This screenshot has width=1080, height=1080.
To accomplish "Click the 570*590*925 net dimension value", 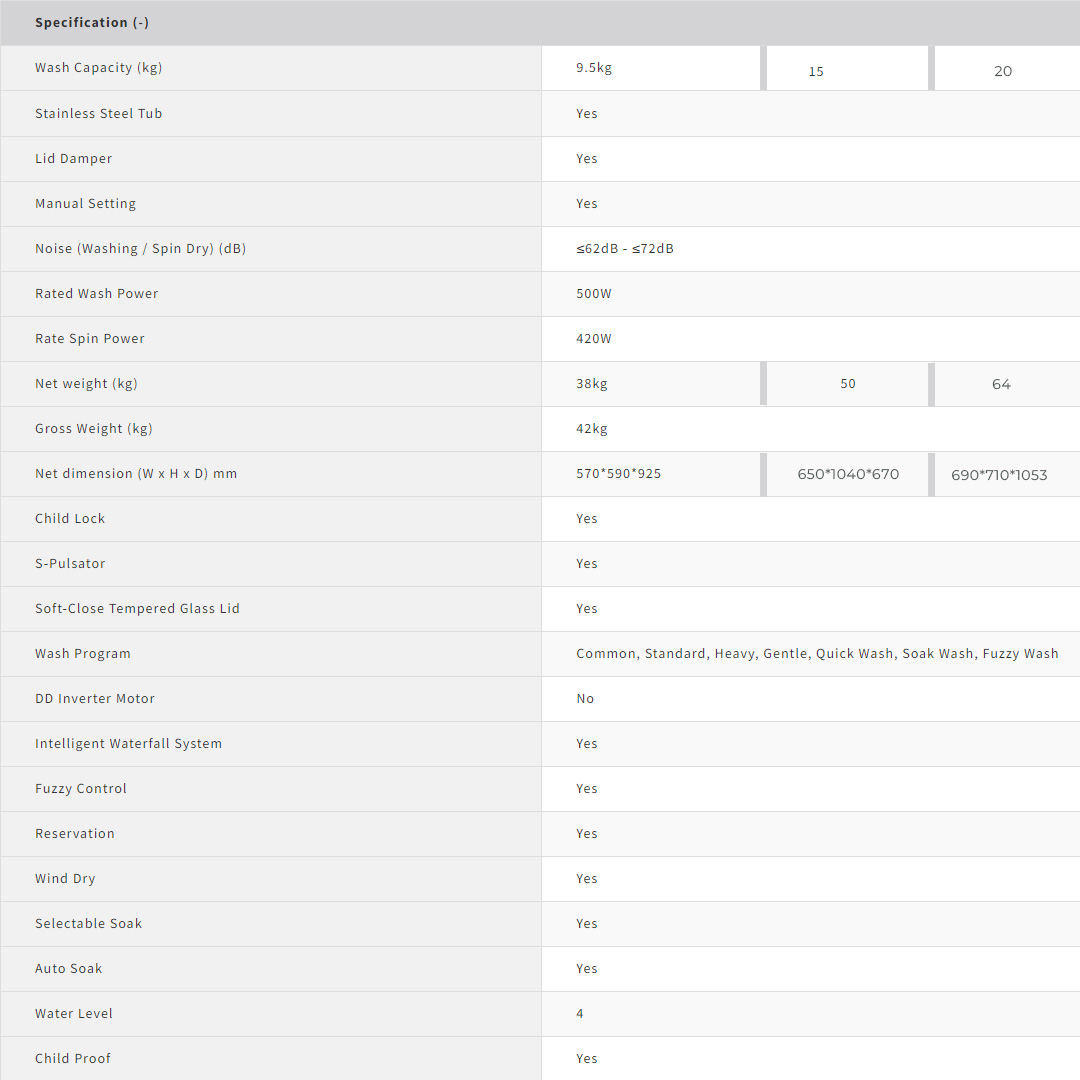I will pyautogui.click(x=618, y=474).
